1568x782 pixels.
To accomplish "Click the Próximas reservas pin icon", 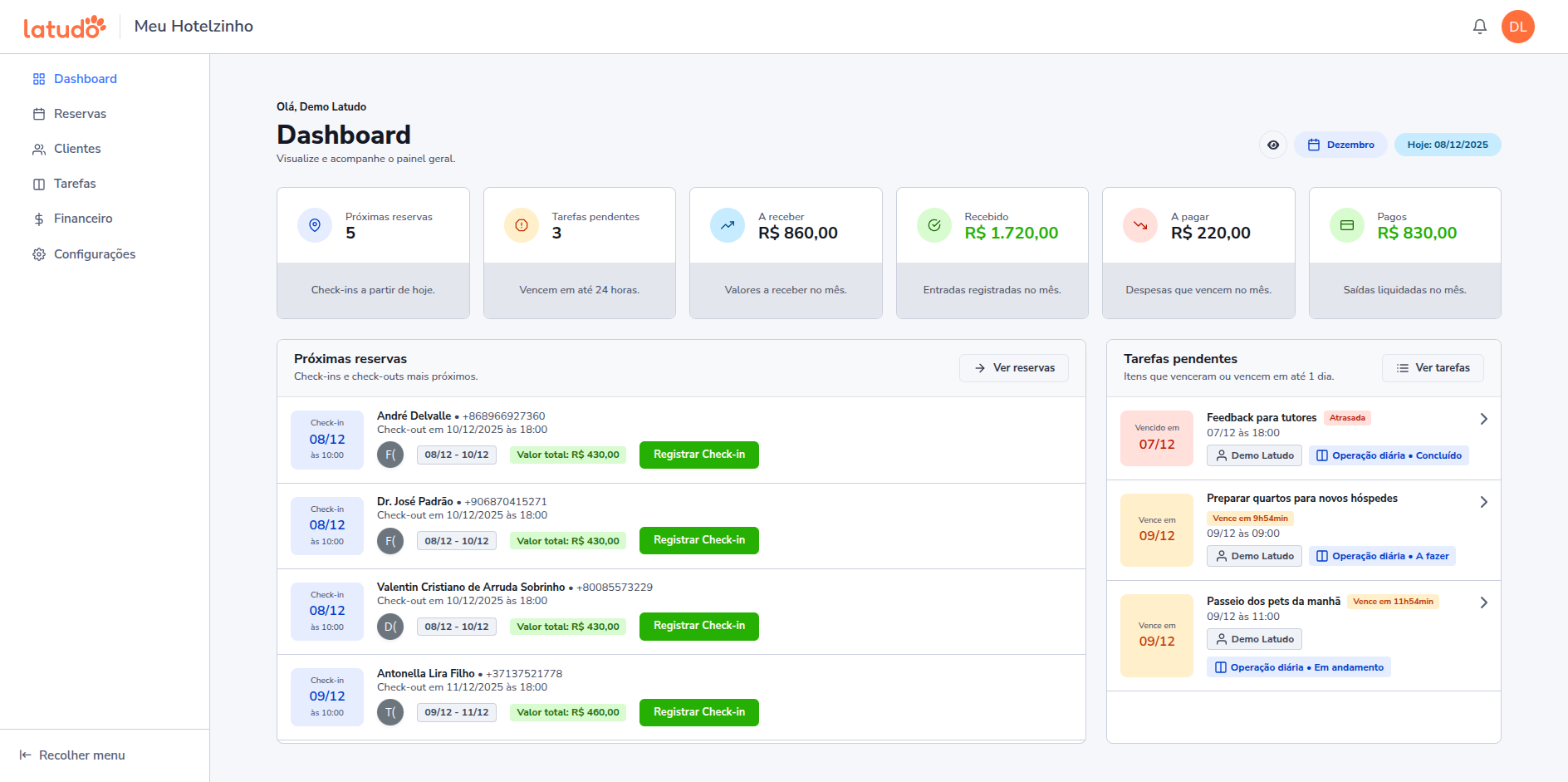I will click(x=315, y=225).
